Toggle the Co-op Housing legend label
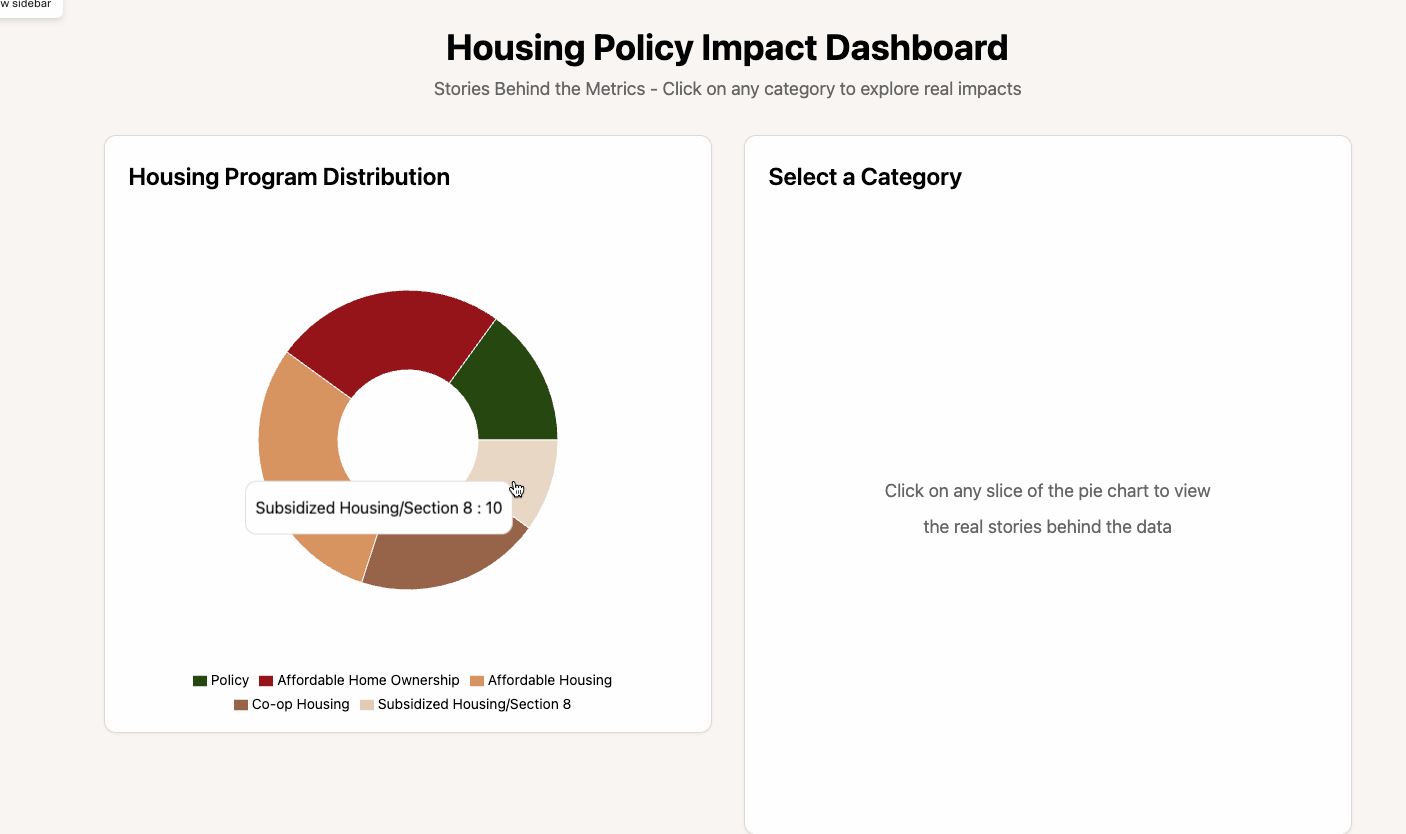The width and height of the screenshot is (1406, 834). pos(301,704)
